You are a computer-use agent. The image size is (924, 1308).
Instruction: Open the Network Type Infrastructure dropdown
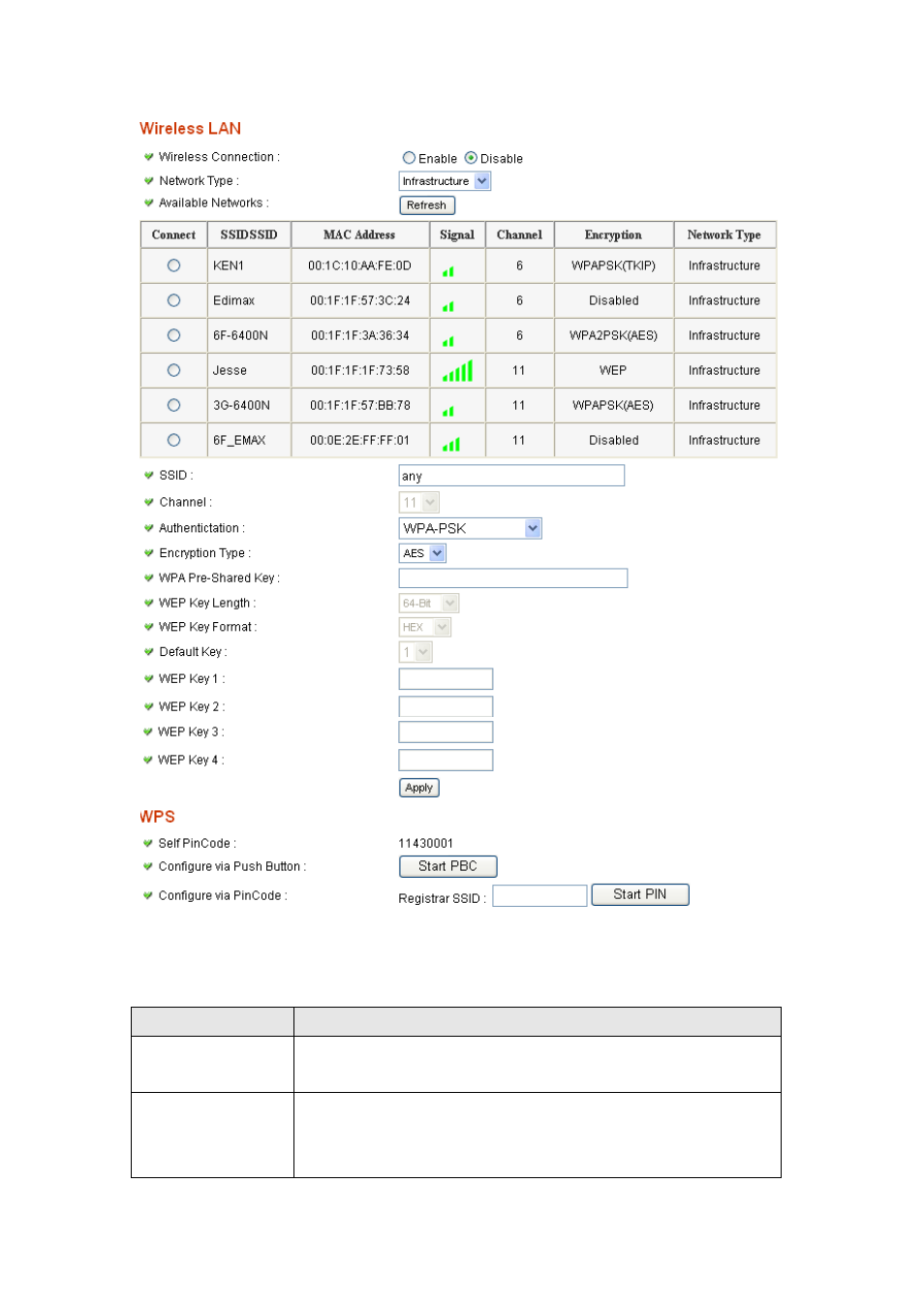(445, 181)
